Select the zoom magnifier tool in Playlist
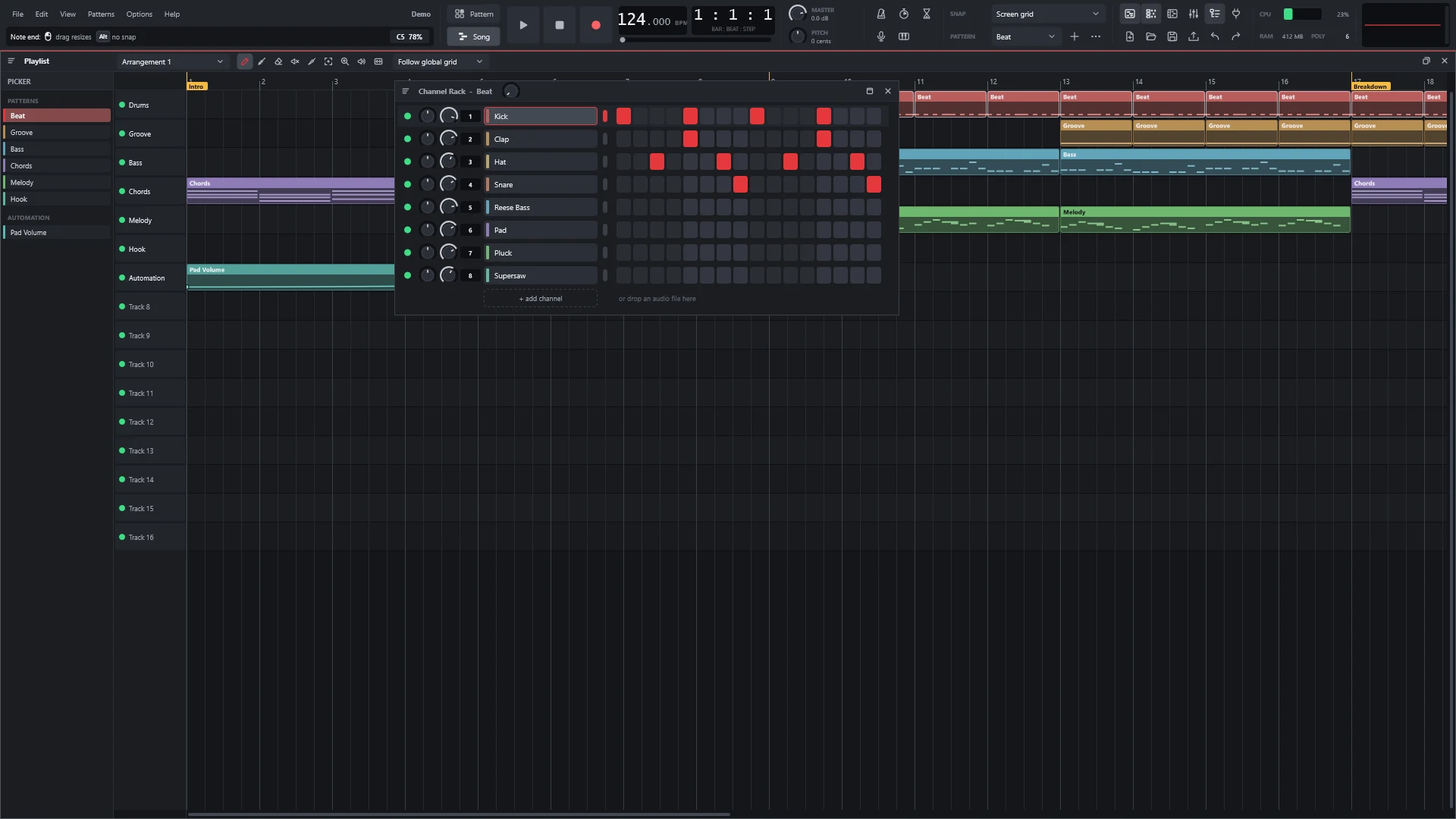 click(x=345, y=62)
